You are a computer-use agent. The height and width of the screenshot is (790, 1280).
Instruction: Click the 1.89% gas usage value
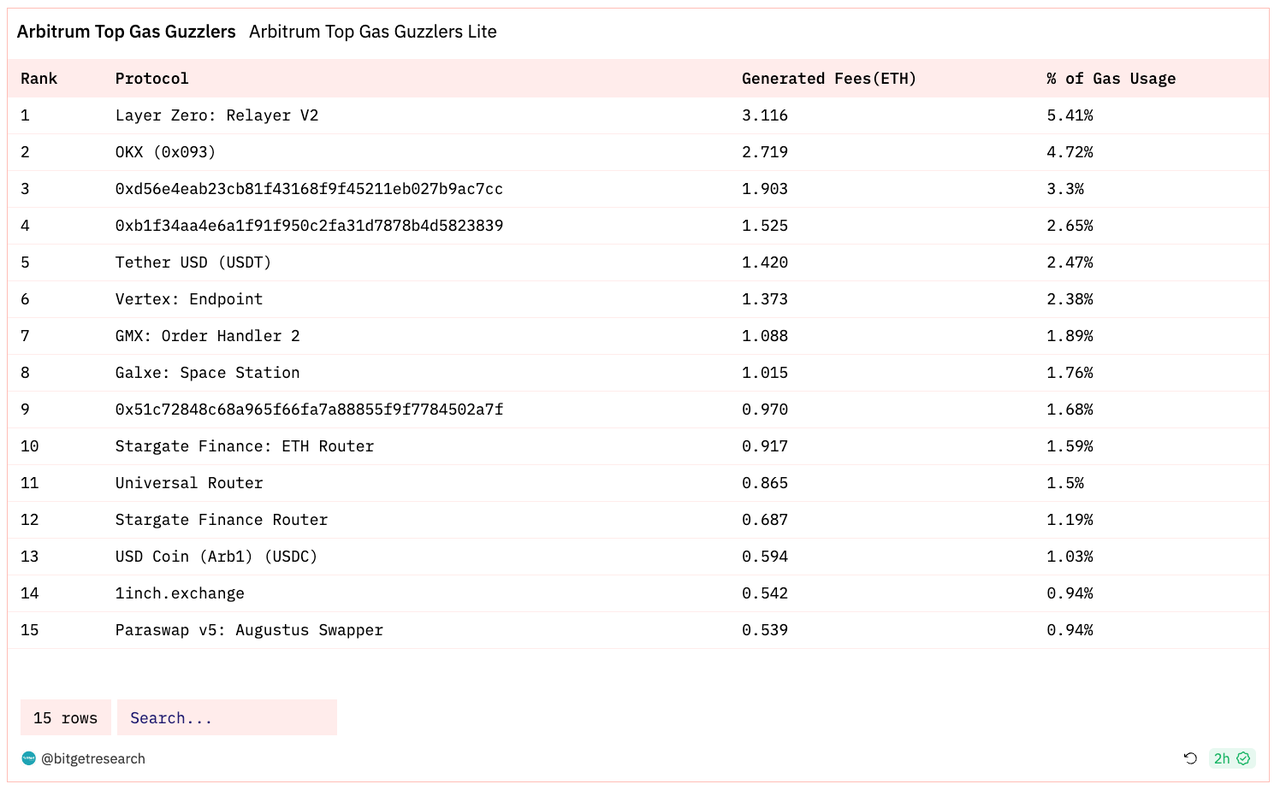tap(1070, 336)
